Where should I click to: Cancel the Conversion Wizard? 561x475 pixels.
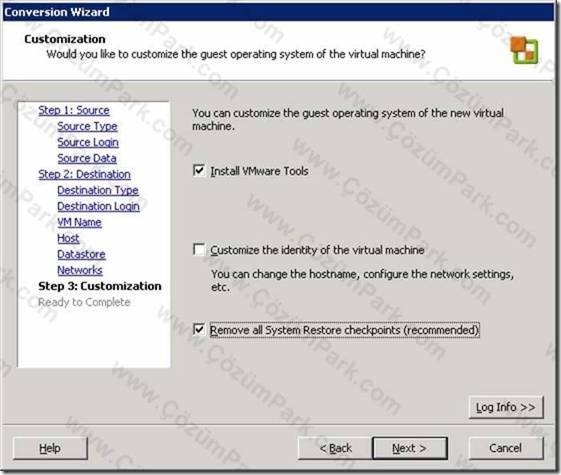(506, 448)
